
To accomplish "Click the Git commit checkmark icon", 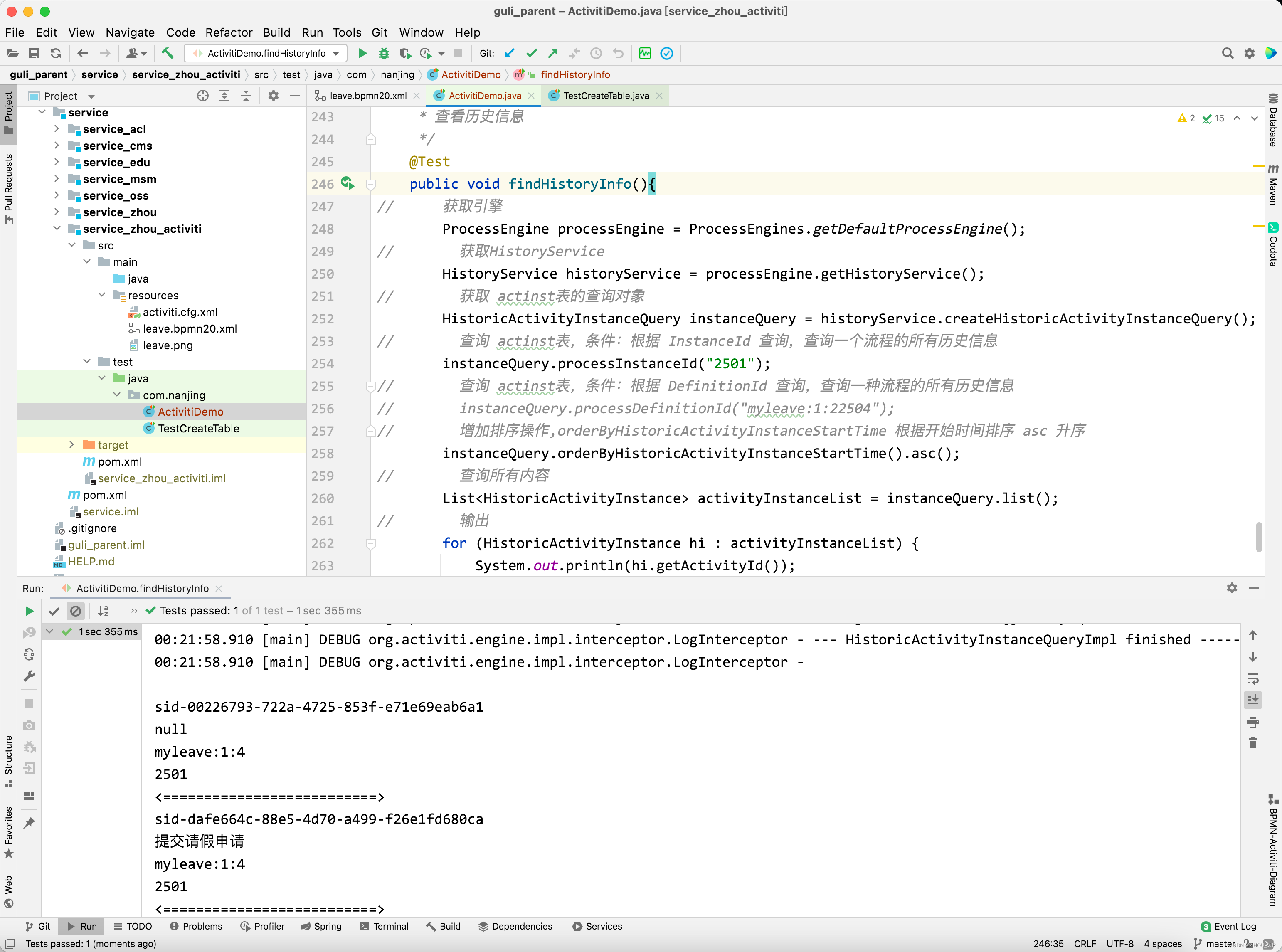I will 531,54.
